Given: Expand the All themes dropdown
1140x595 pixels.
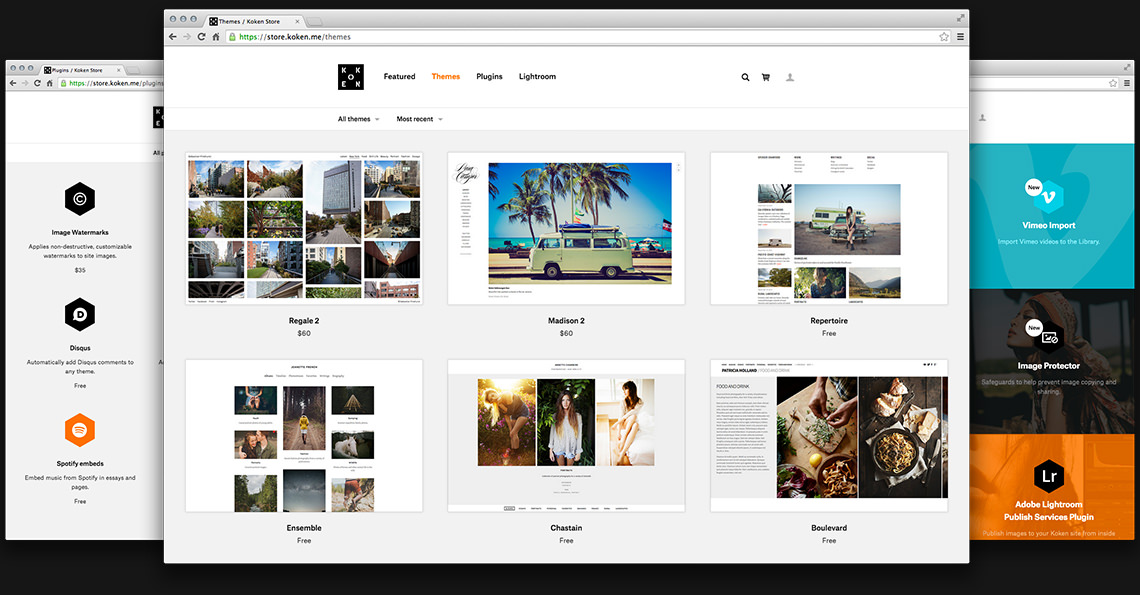Looking at the screenshot, I should pos(358,119).
